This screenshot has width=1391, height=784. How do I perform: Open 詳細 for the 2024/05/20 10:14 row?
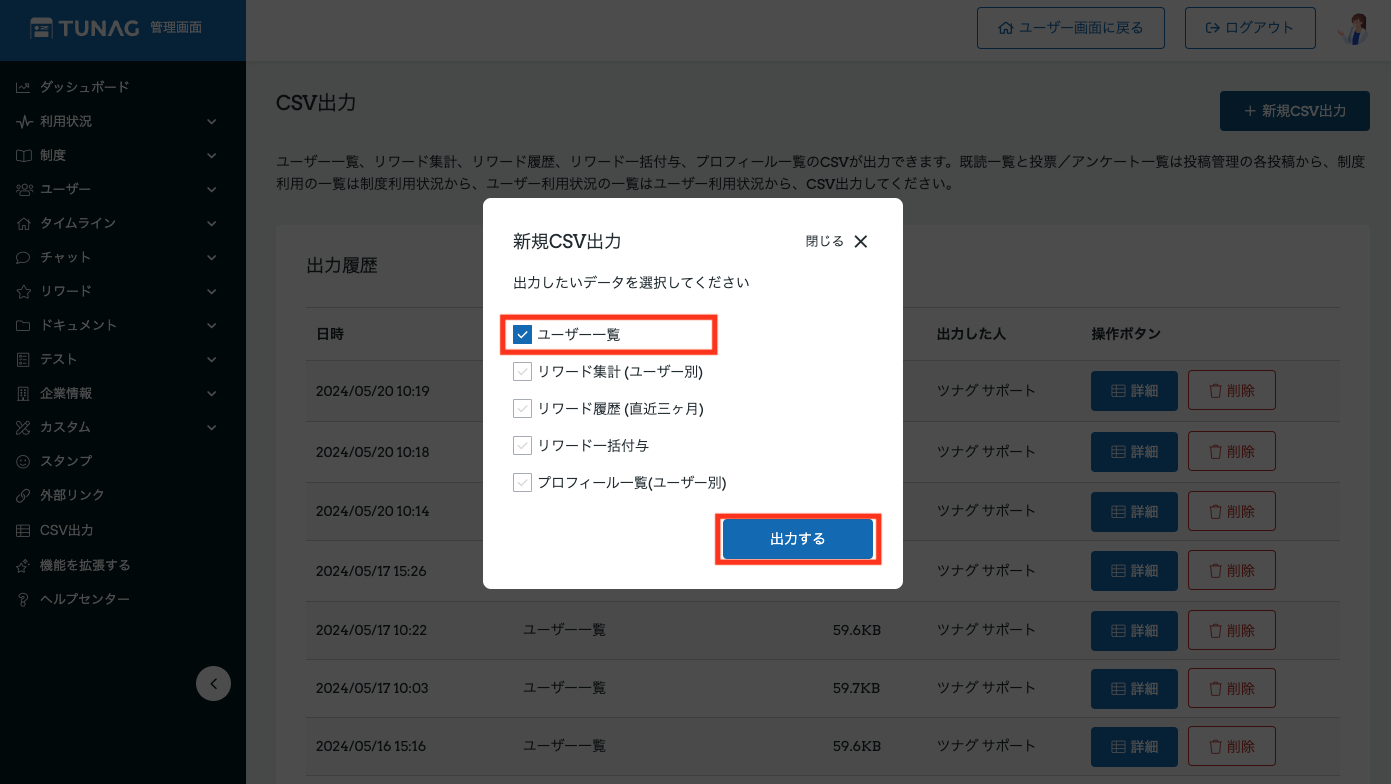pyautogui.click(x=1134, y=511)
